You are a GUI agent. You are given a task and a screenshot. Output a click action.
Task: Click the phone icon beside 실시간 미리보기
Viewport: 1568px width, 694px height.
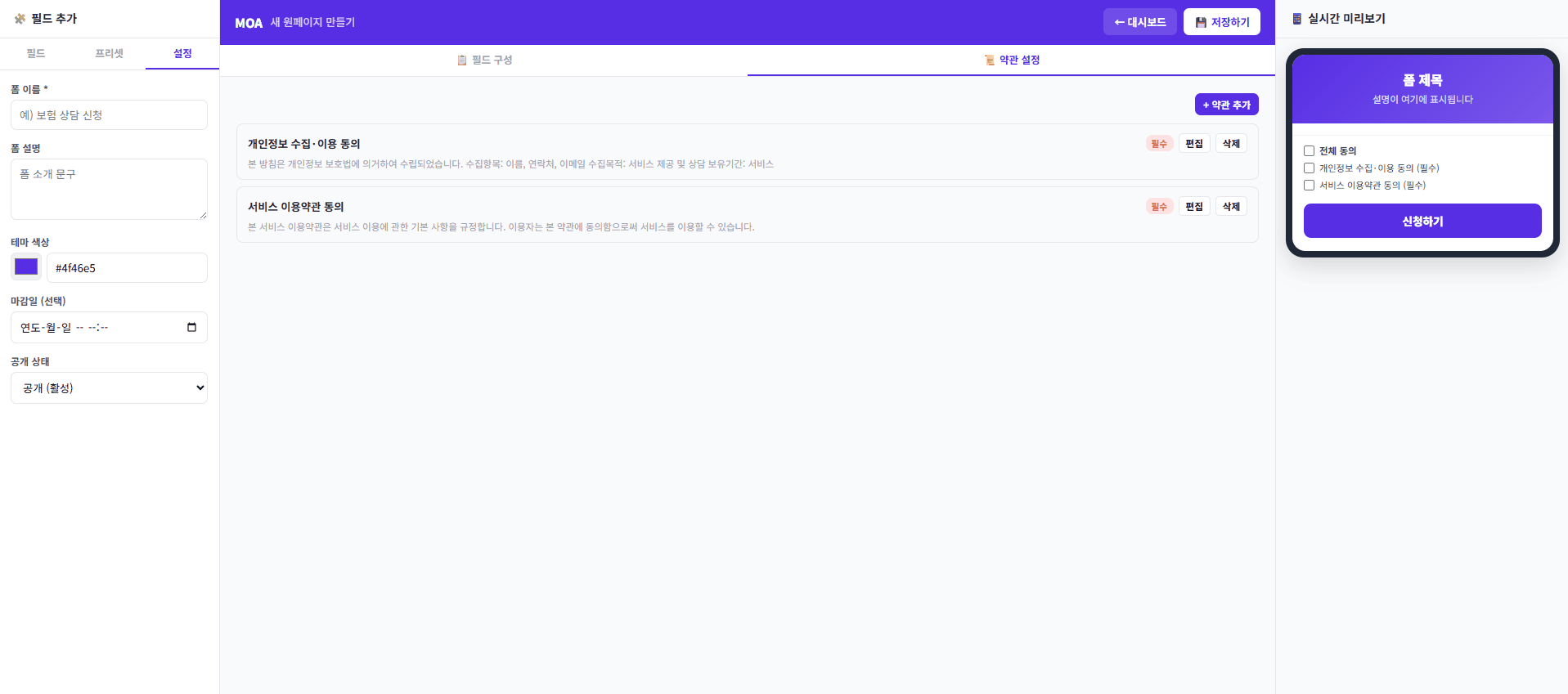click(x=1296, y=18)
